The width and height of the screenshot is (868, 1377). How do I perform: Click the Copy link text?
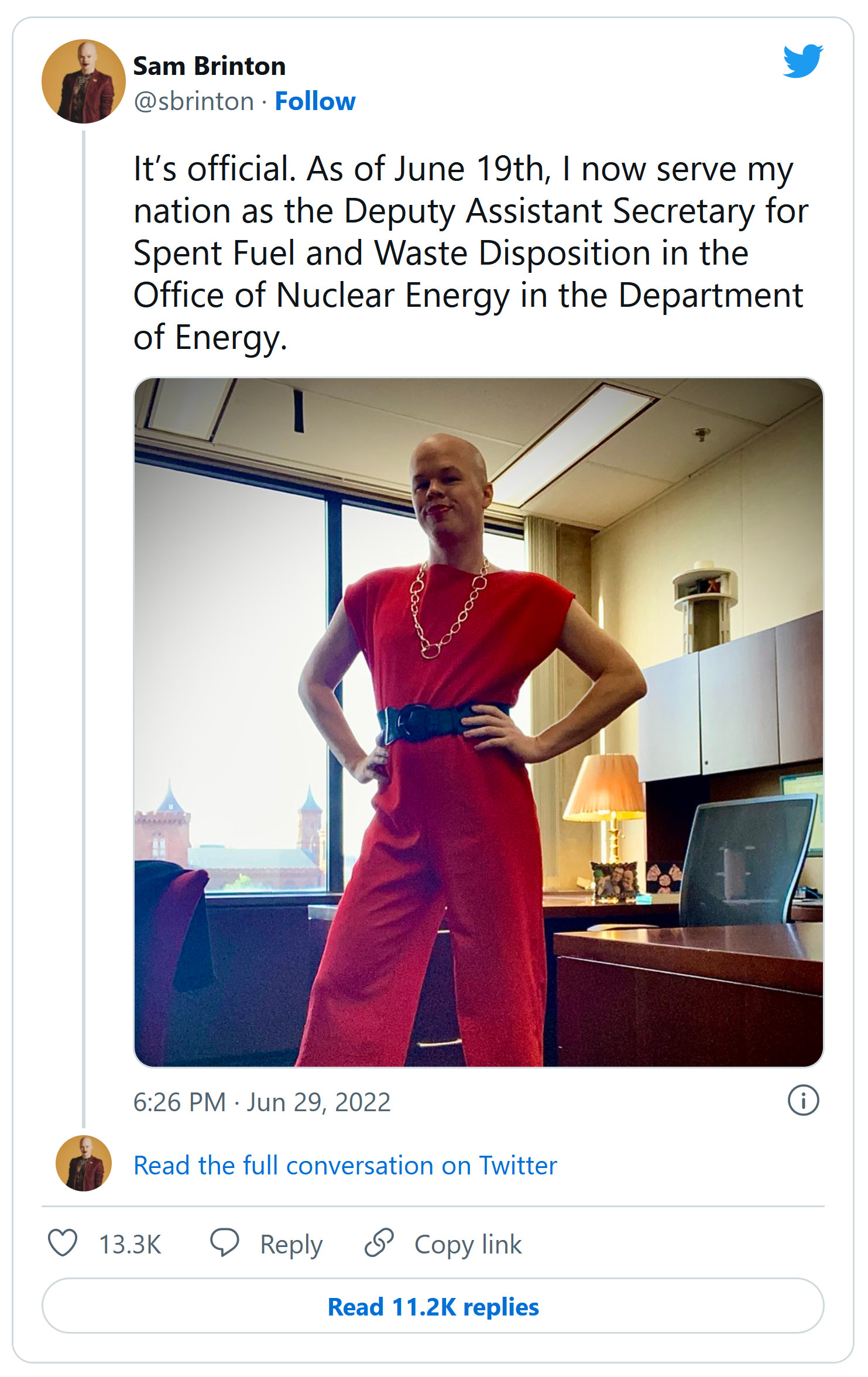click(x=468, y=1245)
